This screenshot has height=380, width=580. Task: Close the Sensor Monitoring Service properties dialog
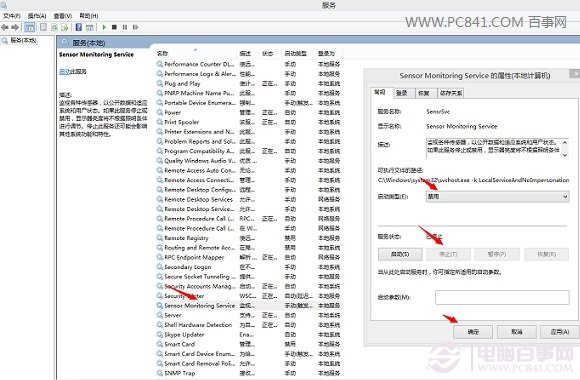pyautogui.click(x=575, y=74)
